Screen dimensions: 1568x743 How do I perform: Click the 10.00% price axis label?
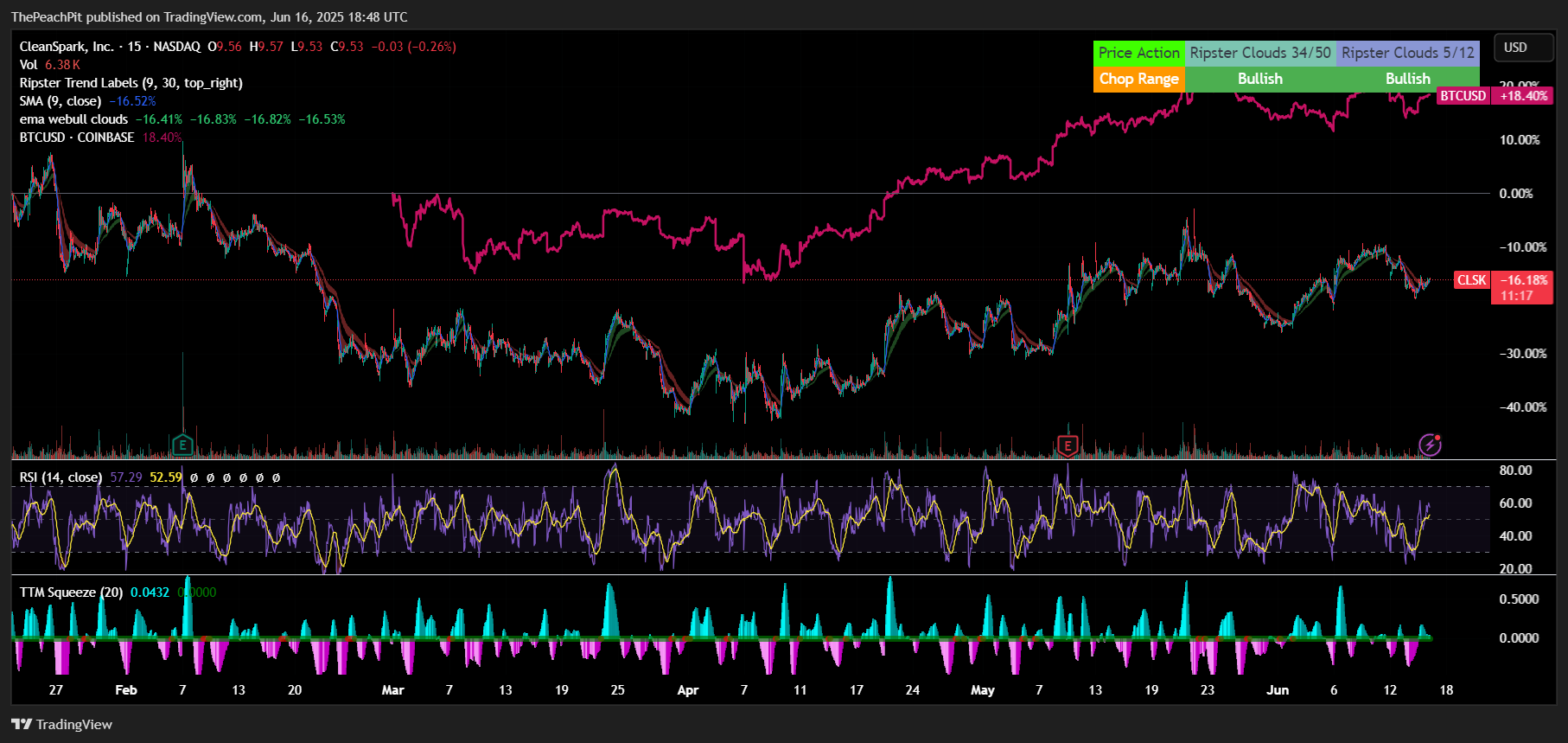pyautogui.click(x=1519, y=140)
